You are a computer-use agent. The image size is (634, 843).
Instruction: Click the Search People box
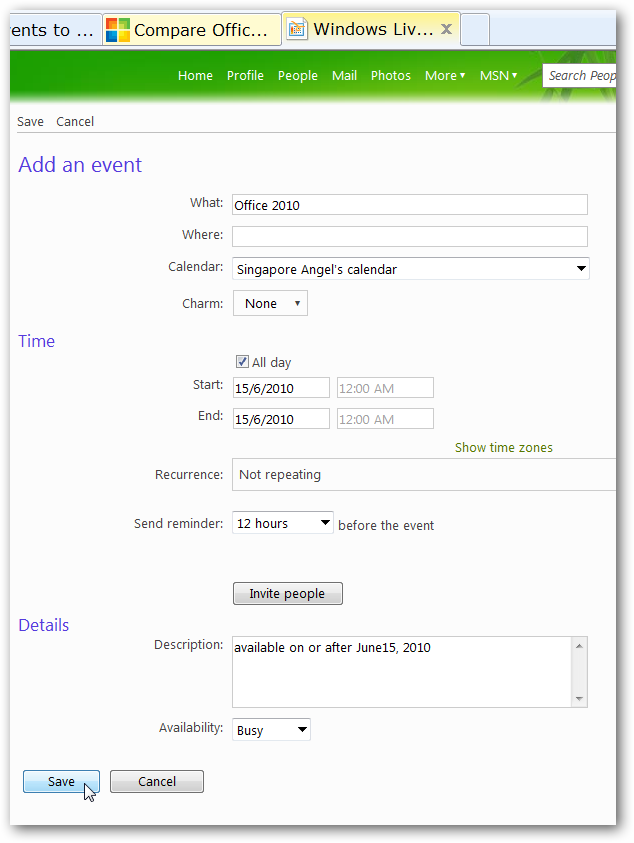point(579,76)
